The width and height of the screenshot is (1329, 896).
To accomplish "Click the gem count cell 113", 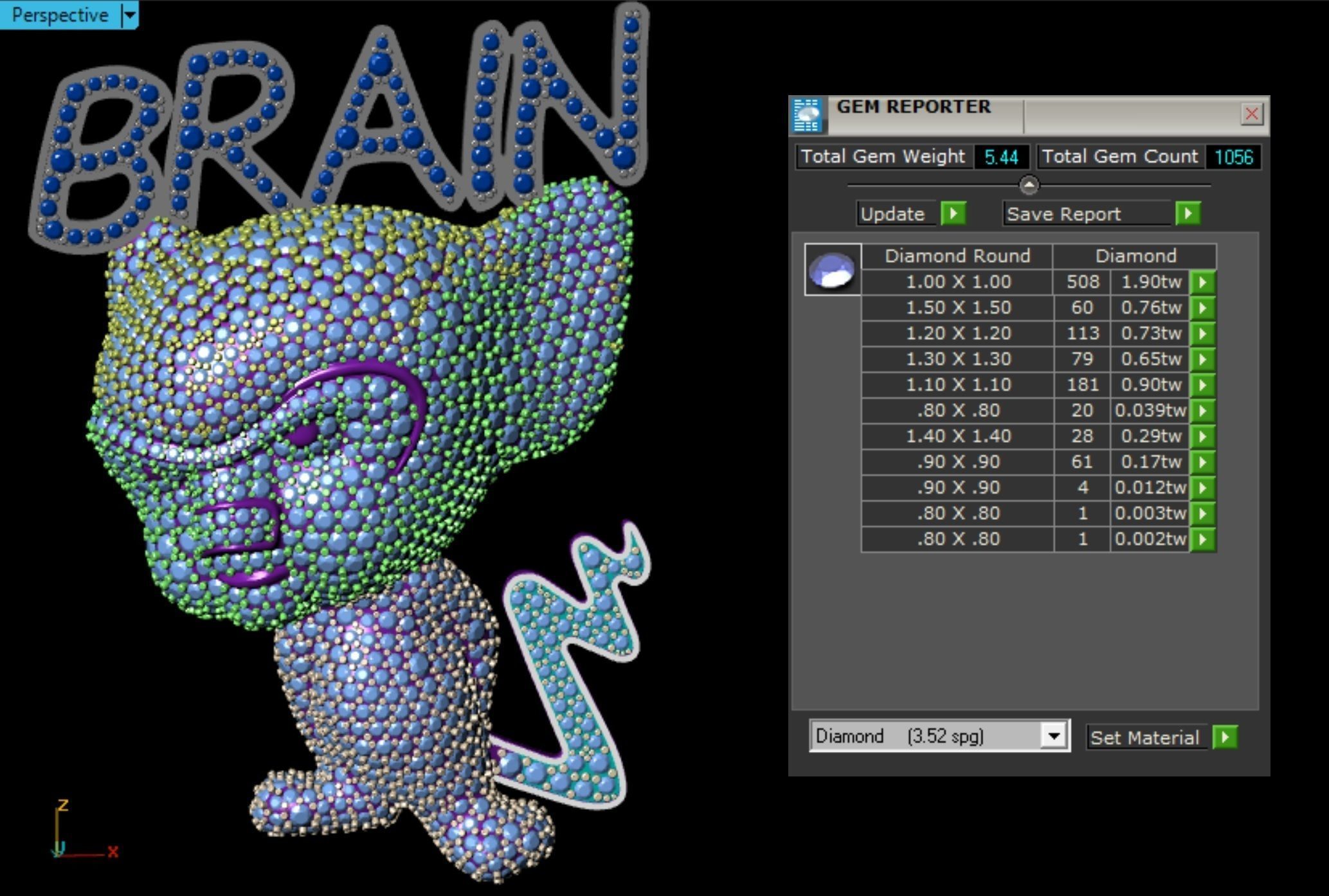I will (x=1082, y=334).
